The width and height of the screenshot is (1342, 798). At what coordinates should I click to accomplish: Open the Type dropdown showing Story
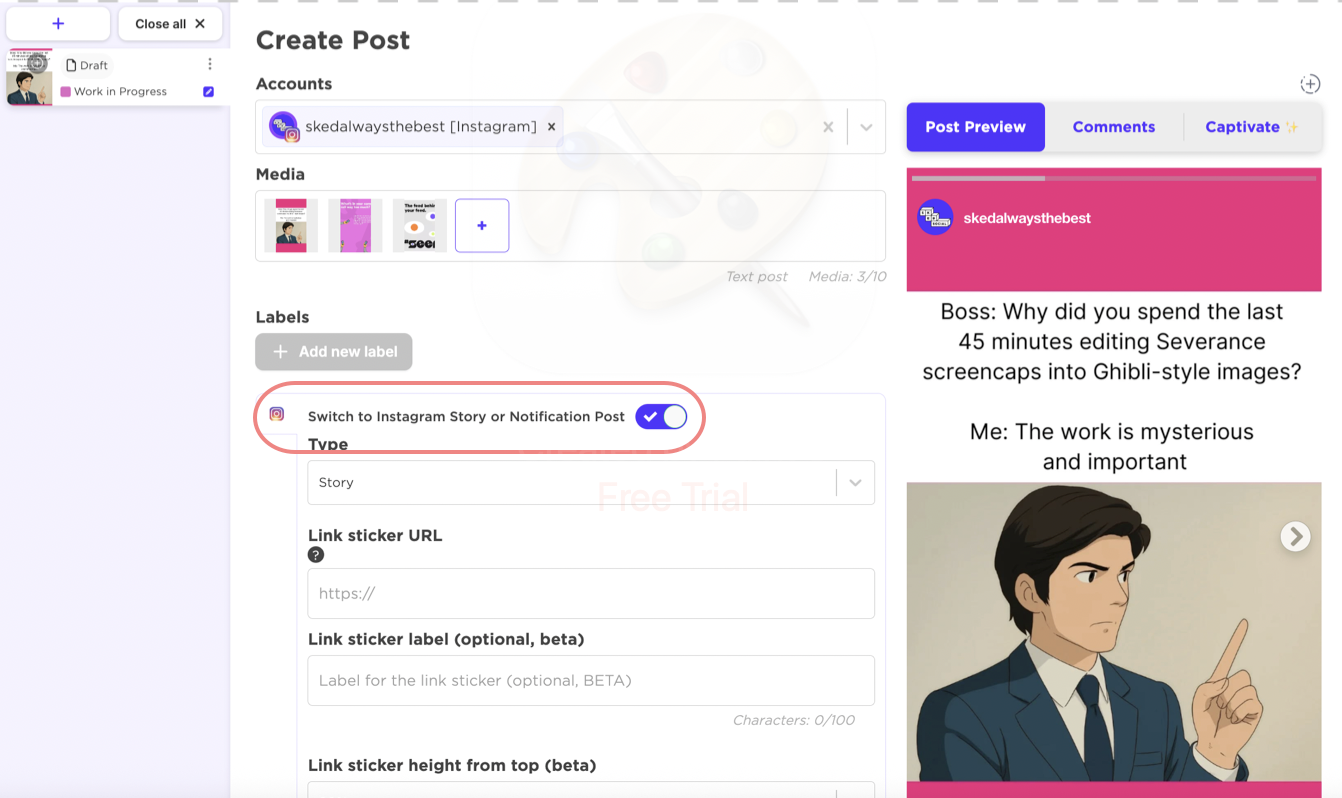(590, 482)
